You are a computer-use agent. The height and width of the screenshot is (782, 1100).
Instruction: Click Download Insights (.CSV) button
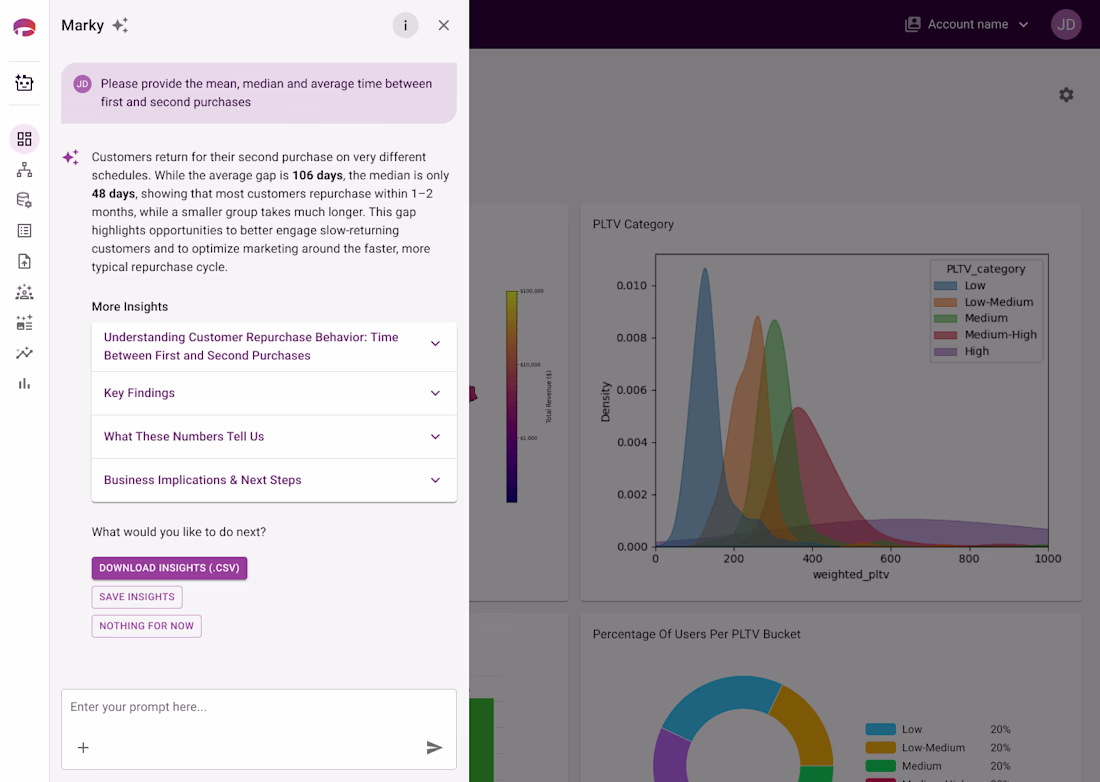[169, 568]
